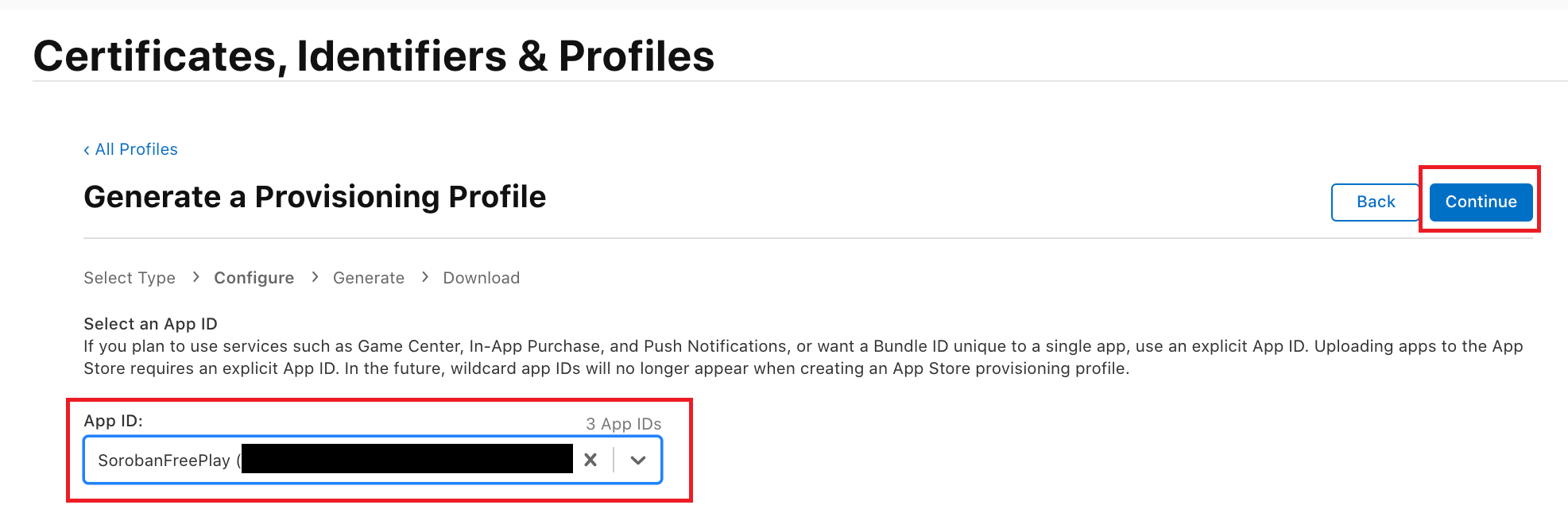Click the Configure breadcrumb entry

253,278
